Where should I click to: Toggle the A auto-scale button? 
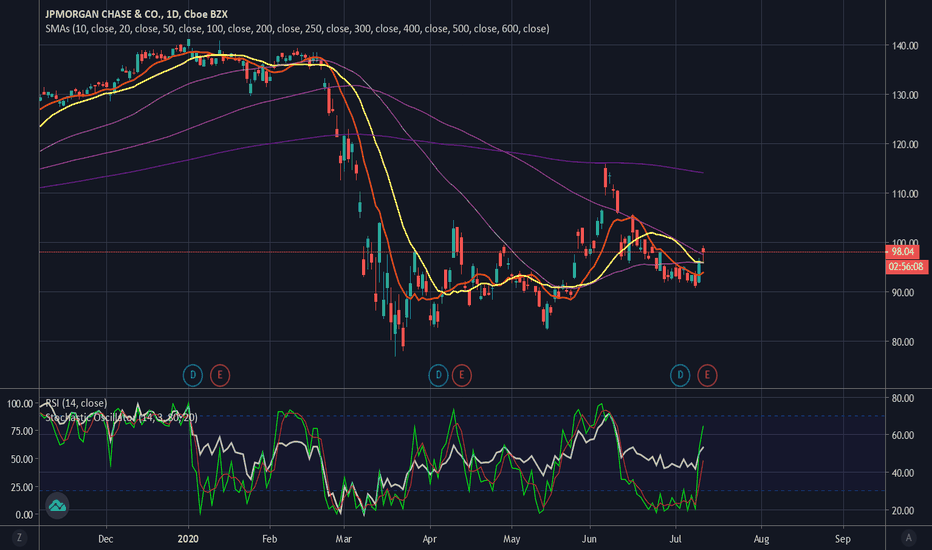pos(908,538)
